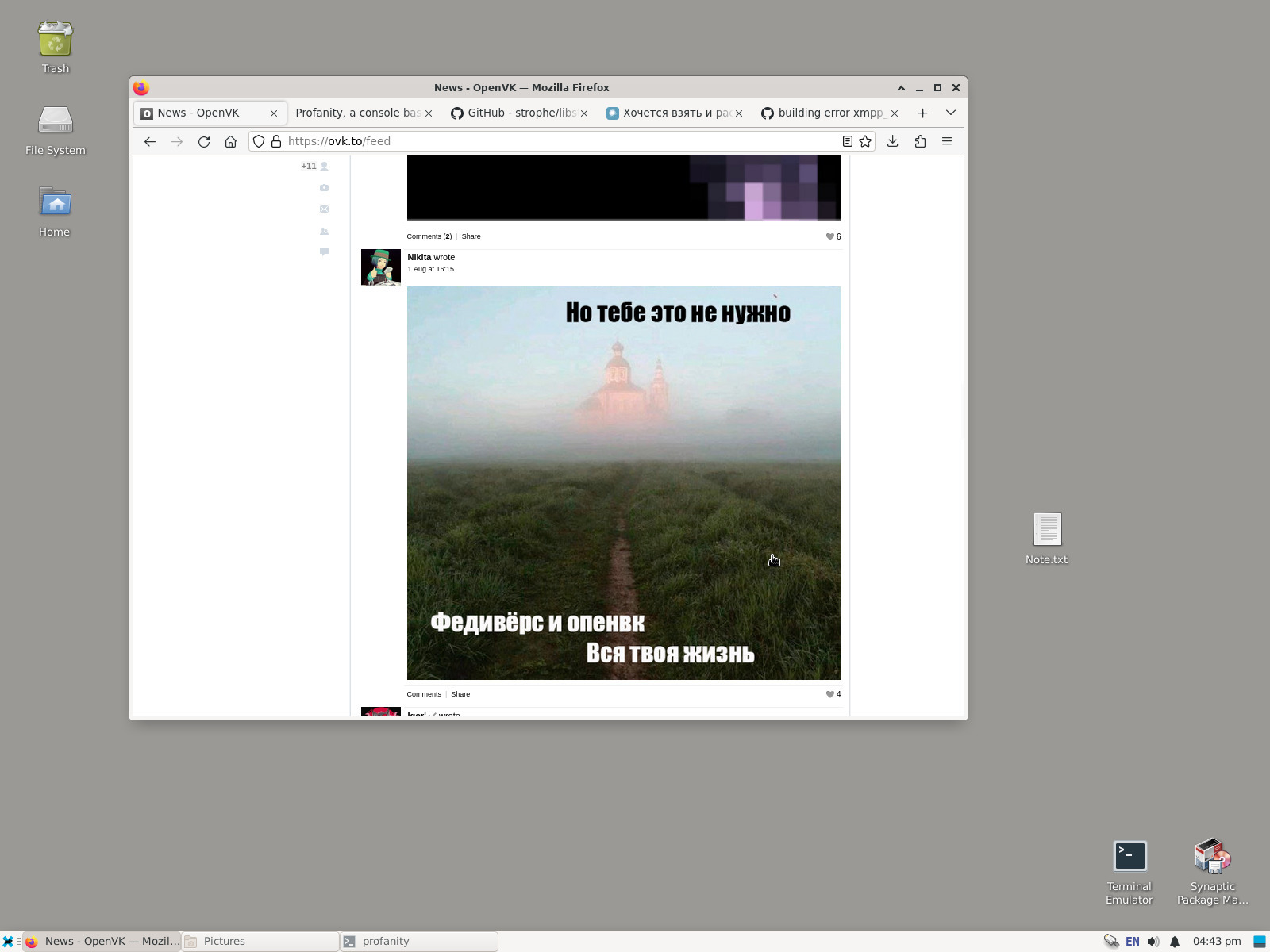Viewport: 1270px width, 952px height.
Task: Open a new tab with plus button
Action: tap(922, 113)
